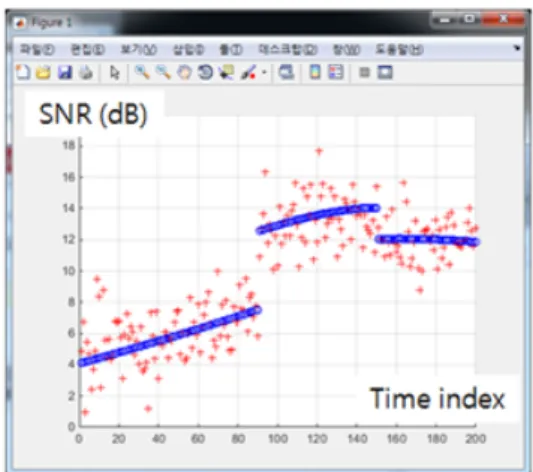Image resolution: width=533 pixels, height=472 pixels.
Task: Show plot tools and dock figure icon
Action: click(385, 72)
